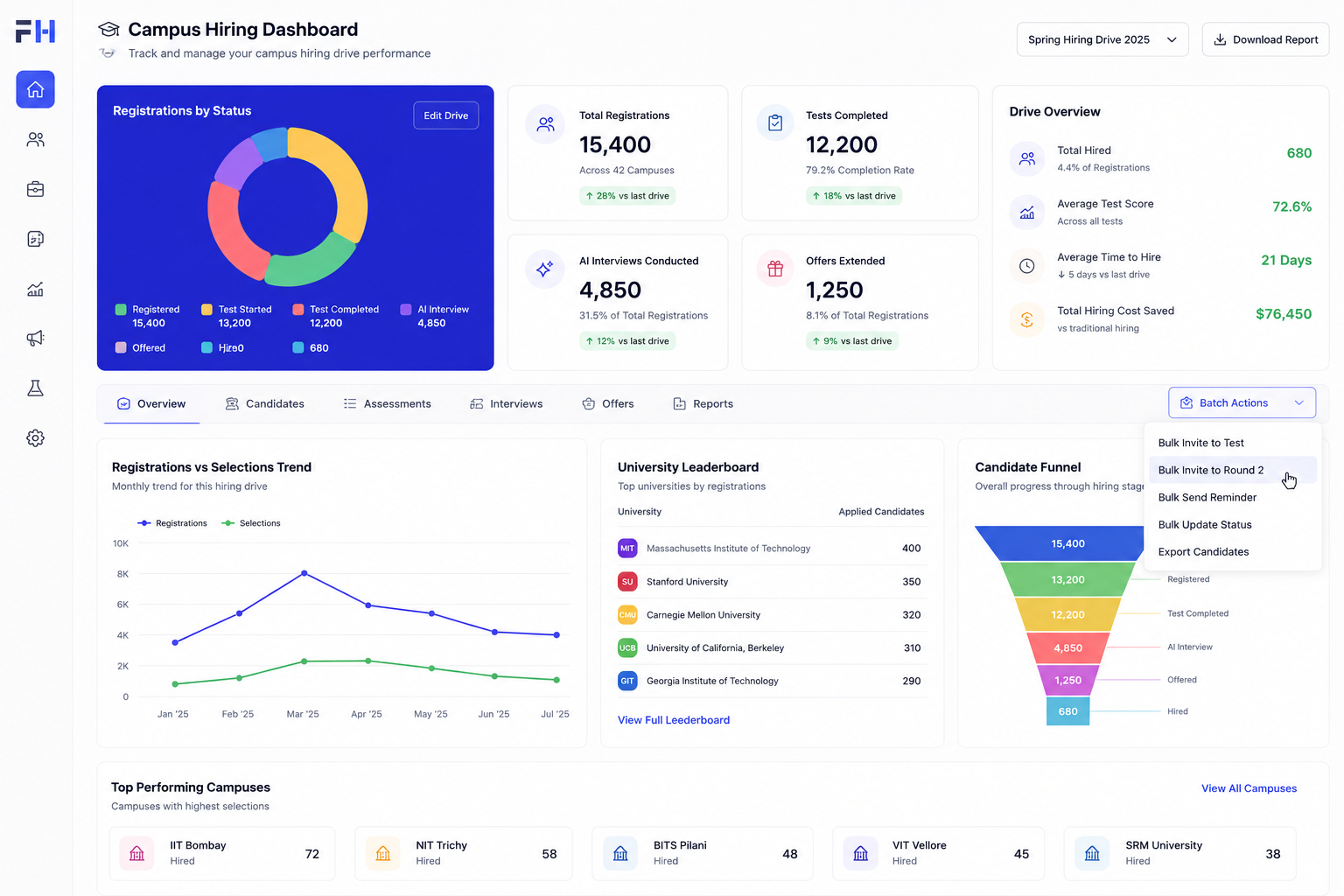Select Bulk Invite to Round 2
1344x896 pixels.
(1232, 470)
